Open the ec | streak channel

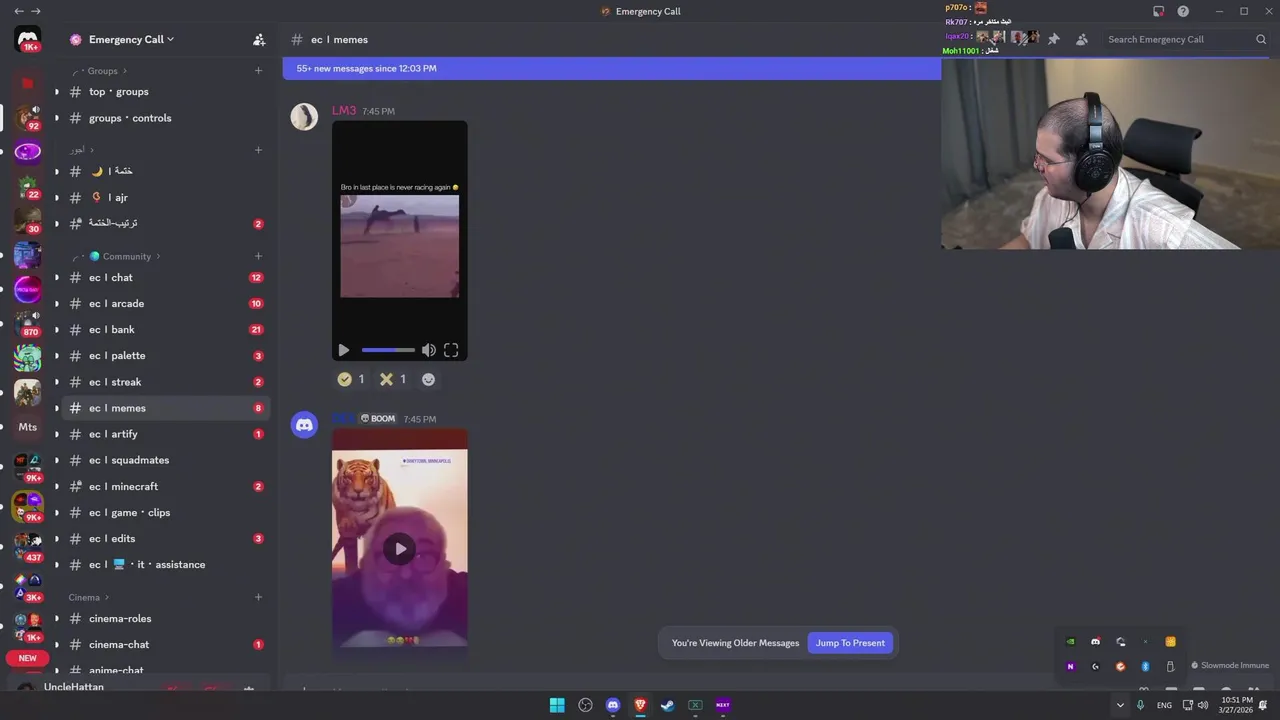pos(166,381)
